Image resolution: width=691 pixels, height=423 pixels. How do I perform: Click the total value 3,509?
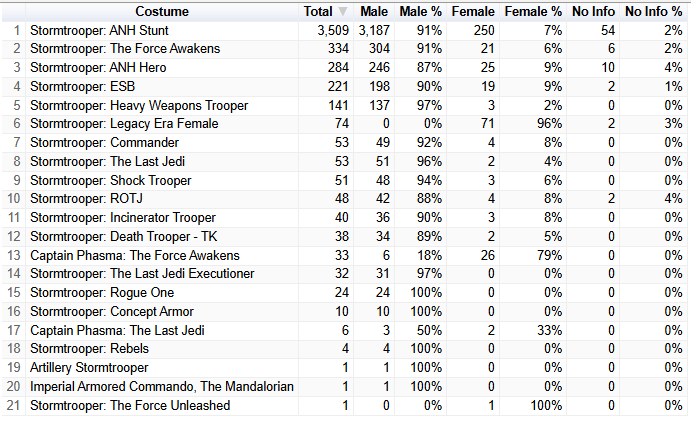pos(333,30)
